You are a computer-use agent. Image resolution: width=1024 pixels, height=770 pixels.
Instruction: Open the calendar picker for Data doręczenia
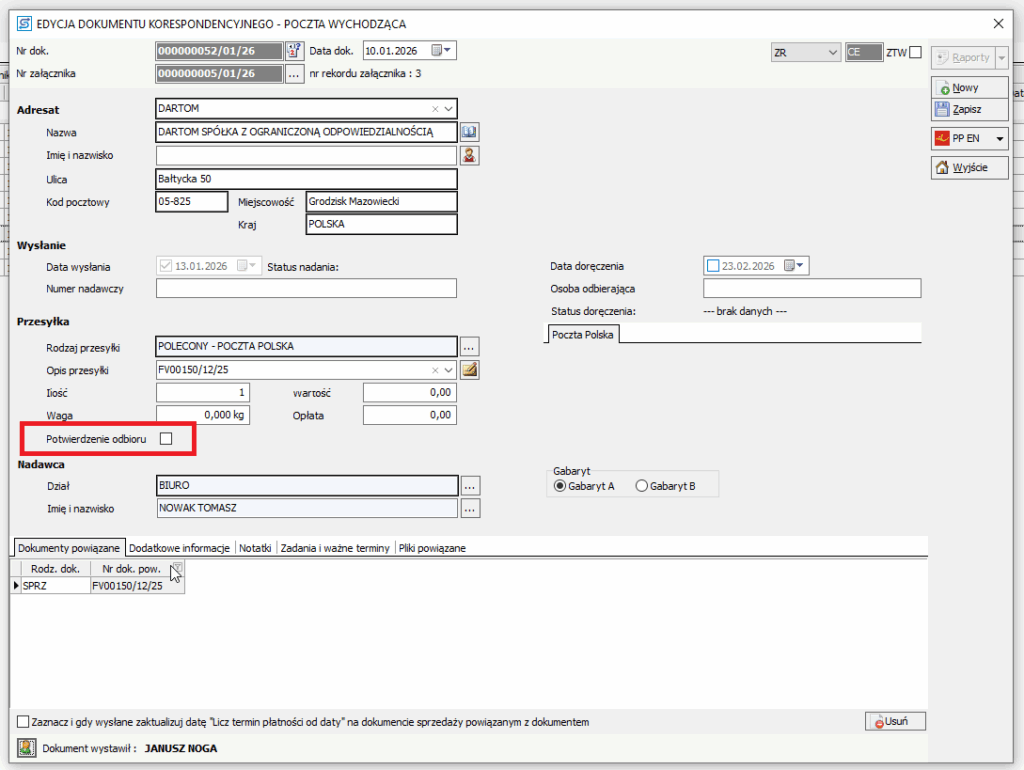click(x=795, y=266)
